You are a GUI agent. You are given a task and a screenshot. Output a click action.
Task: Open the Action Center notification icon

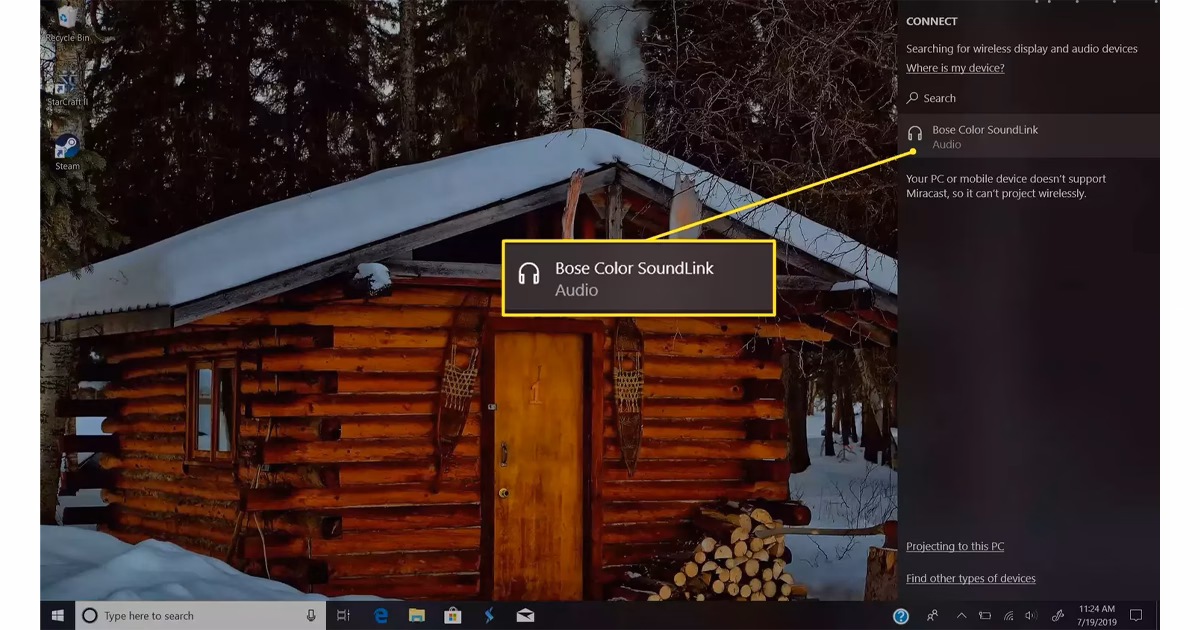click(x=1135, y=616)
